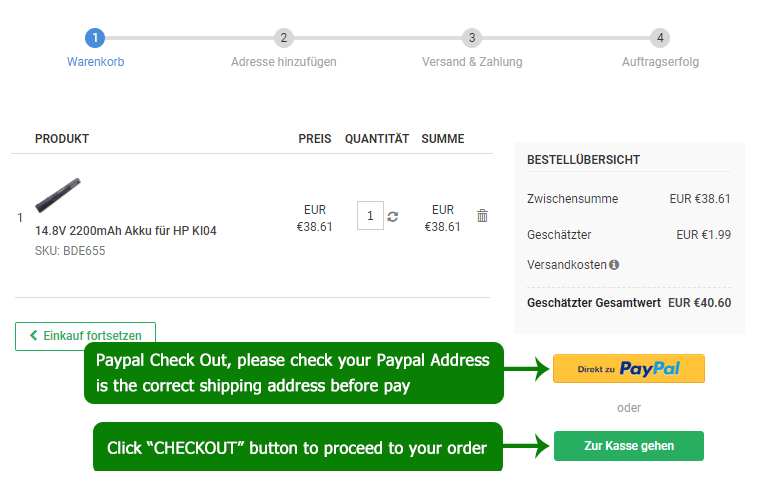Click step 2 circle in progress bar

(x=284, y=38)
